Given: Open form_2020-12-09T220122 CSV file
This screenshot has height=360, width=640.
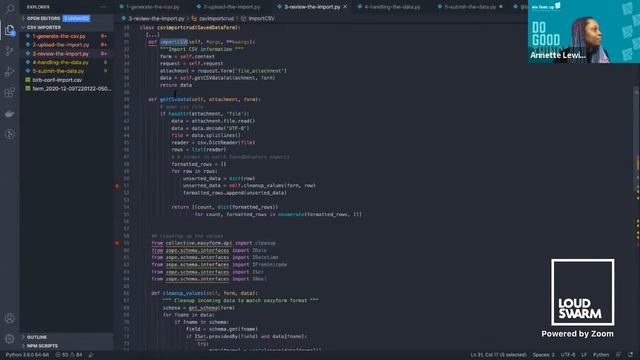Looking at the screenshot, I should click(x=67, y=89).
